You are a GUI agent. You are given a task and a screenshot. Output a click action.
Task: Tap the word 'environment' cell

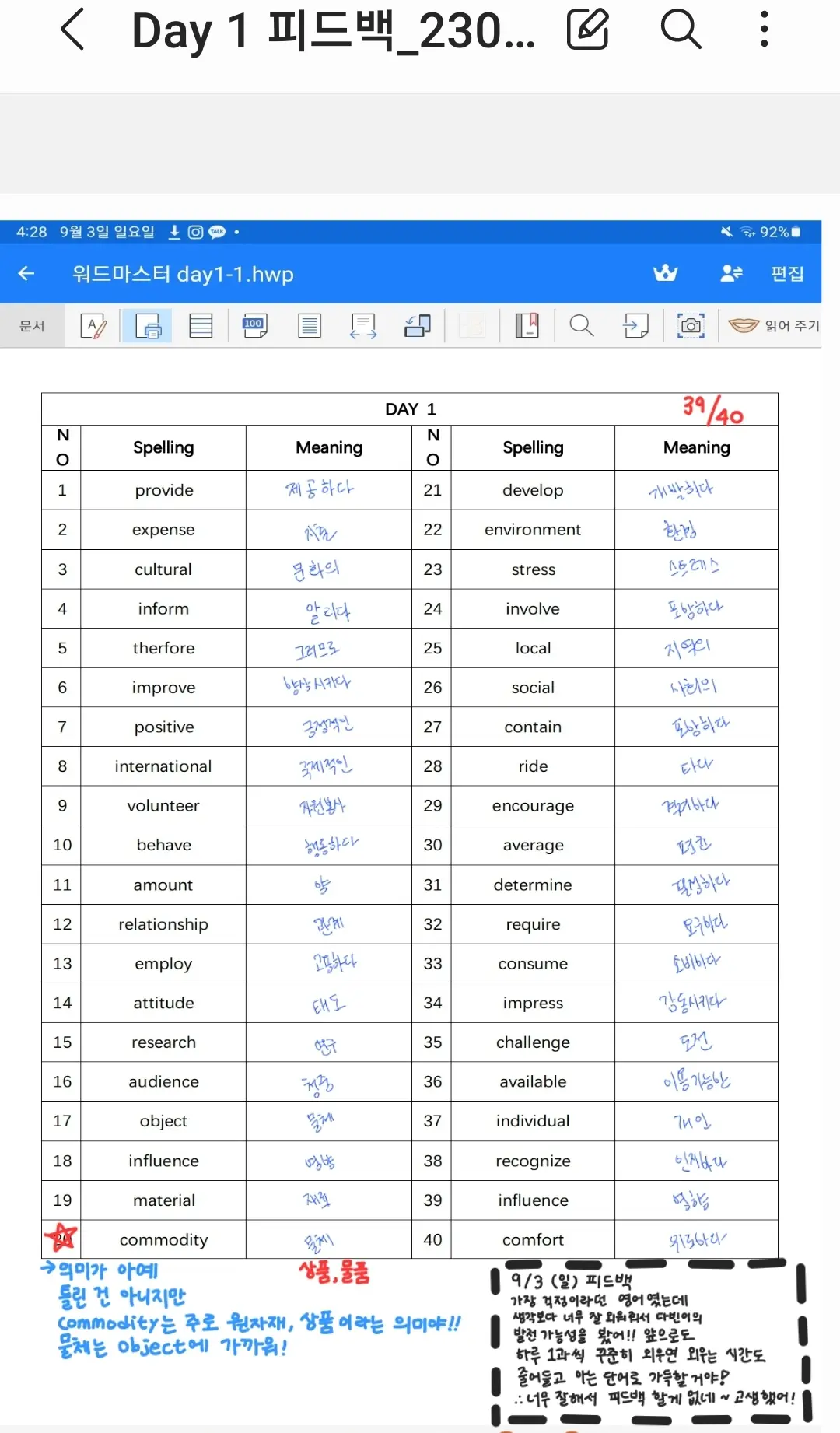pyautogui.click(x=533, y=530)
